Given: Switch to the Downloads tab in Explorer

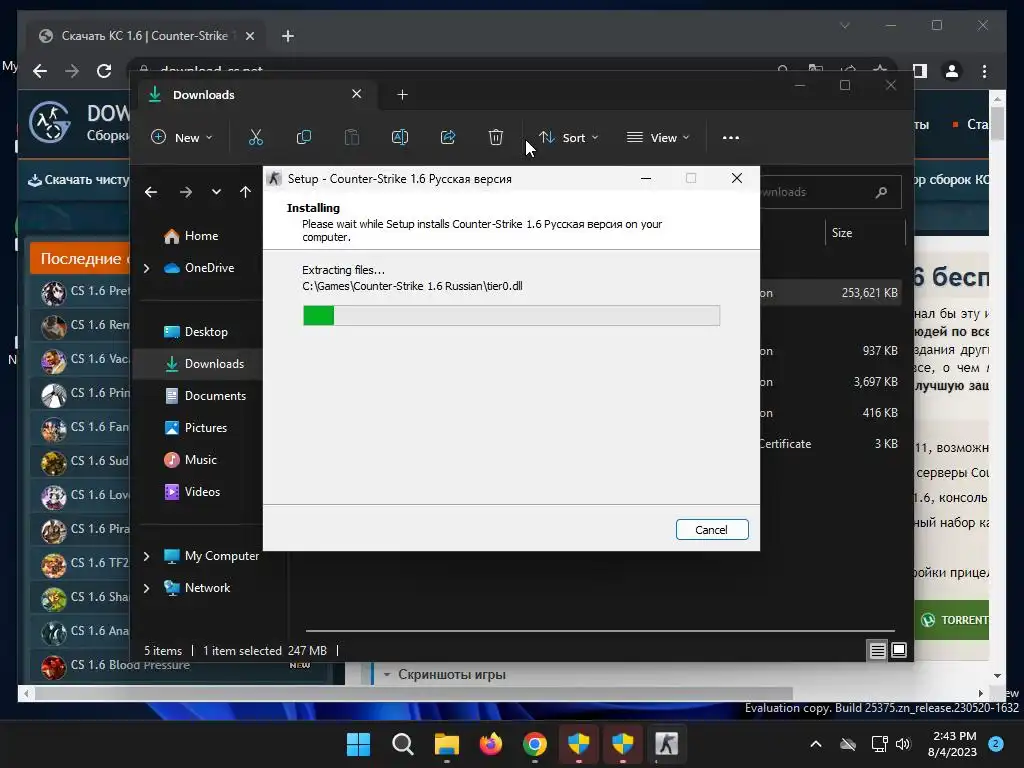Looking at the screenshot, I should click(x=255, y=95).
